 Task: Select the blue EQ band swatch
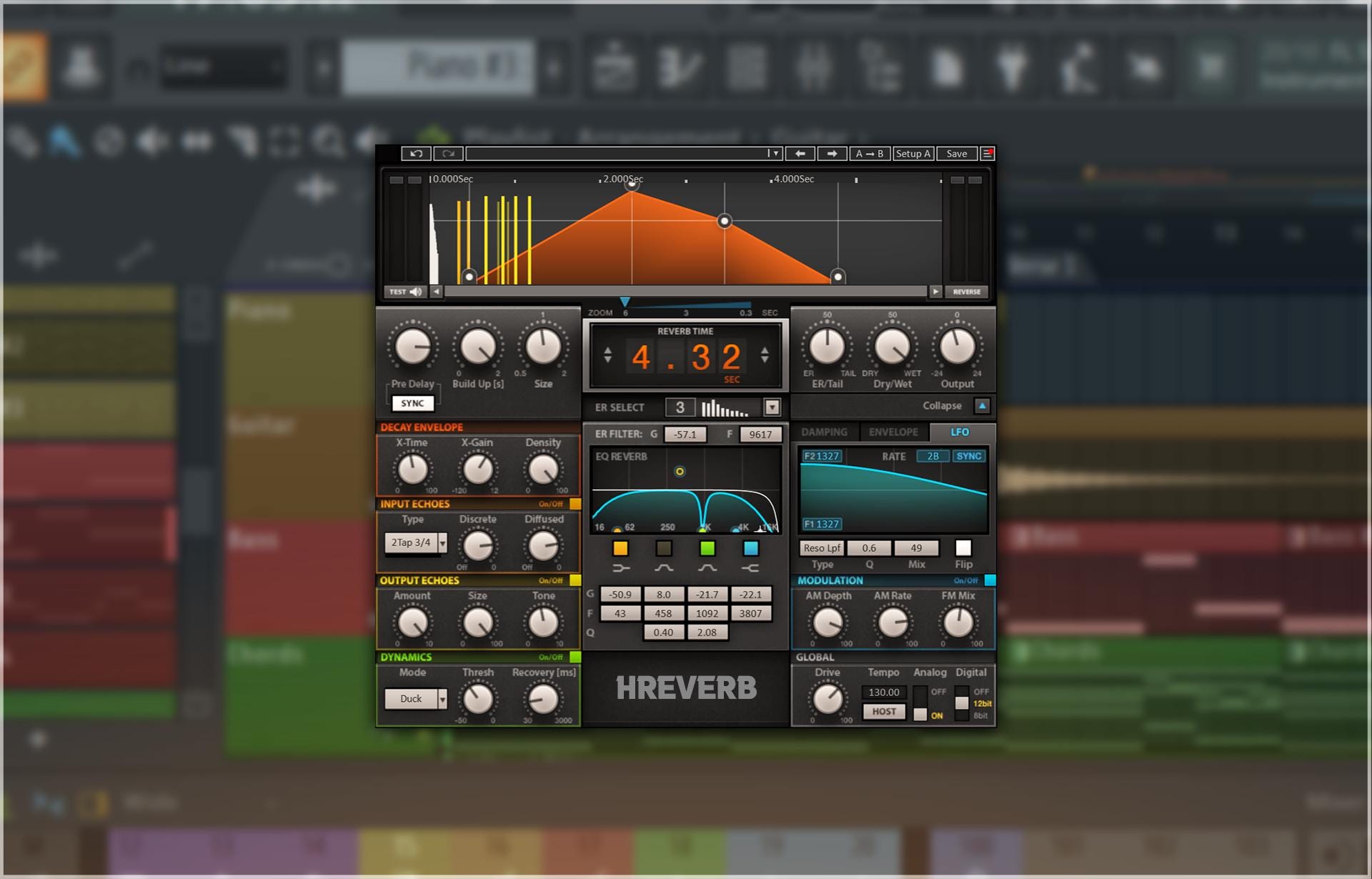(750, 548)
